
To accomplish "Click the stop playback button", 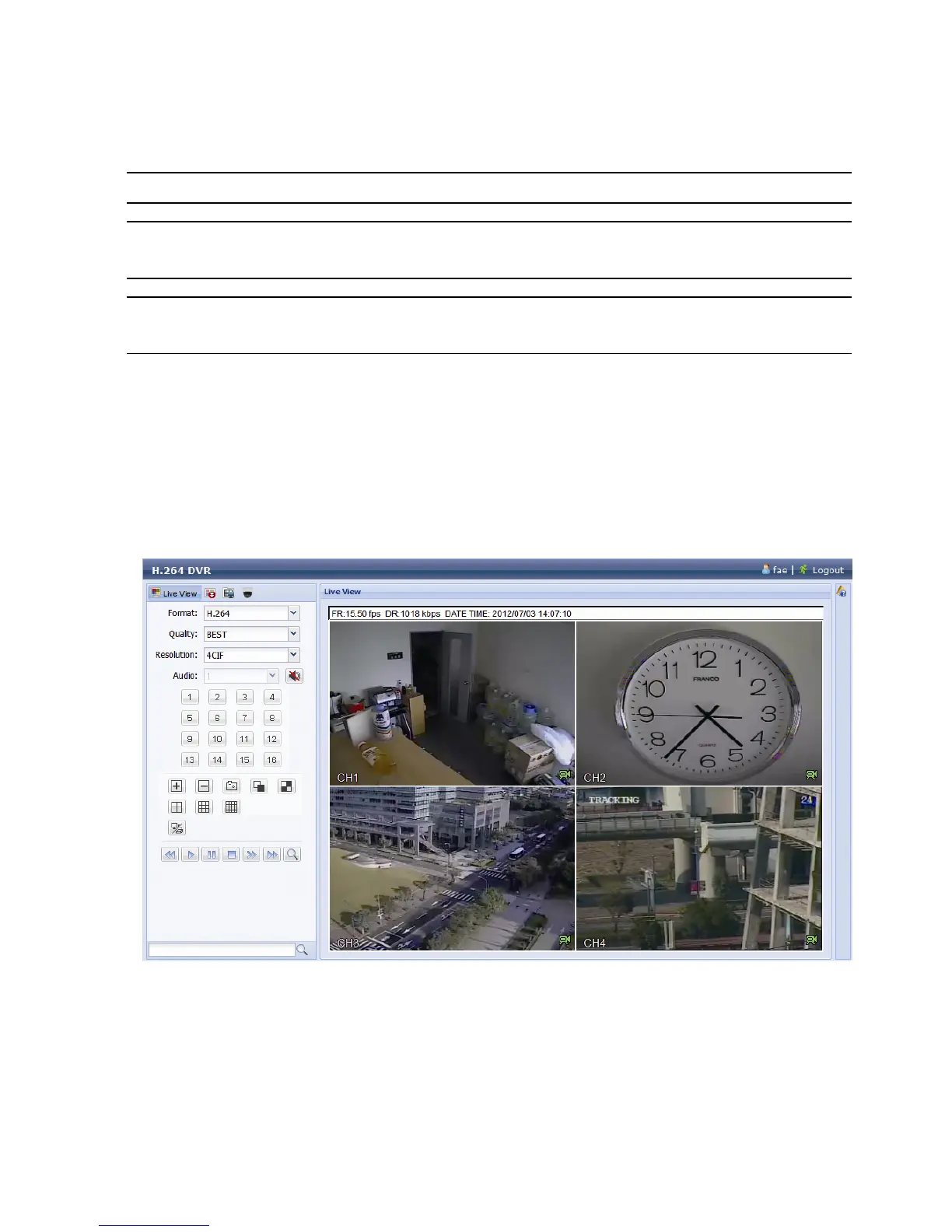I will pyautogui.click(x=231, y=855).
